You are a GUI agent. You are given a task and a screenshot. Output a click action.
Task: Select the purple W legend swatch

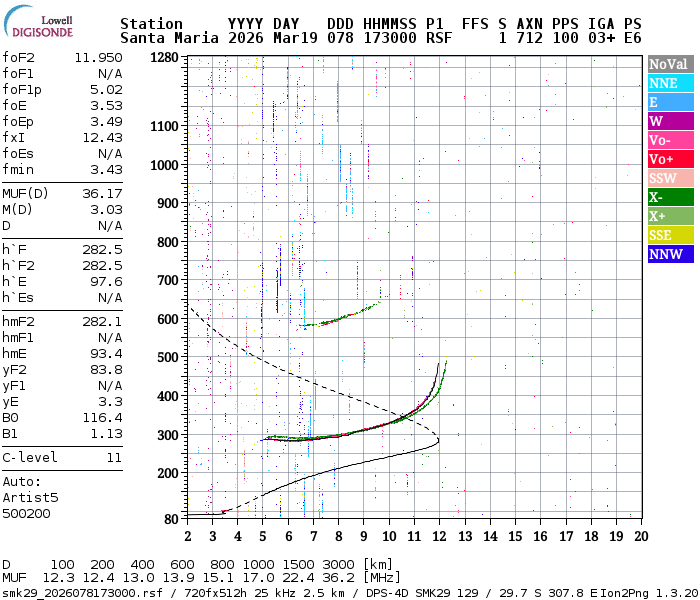click(x=669, y=121)
